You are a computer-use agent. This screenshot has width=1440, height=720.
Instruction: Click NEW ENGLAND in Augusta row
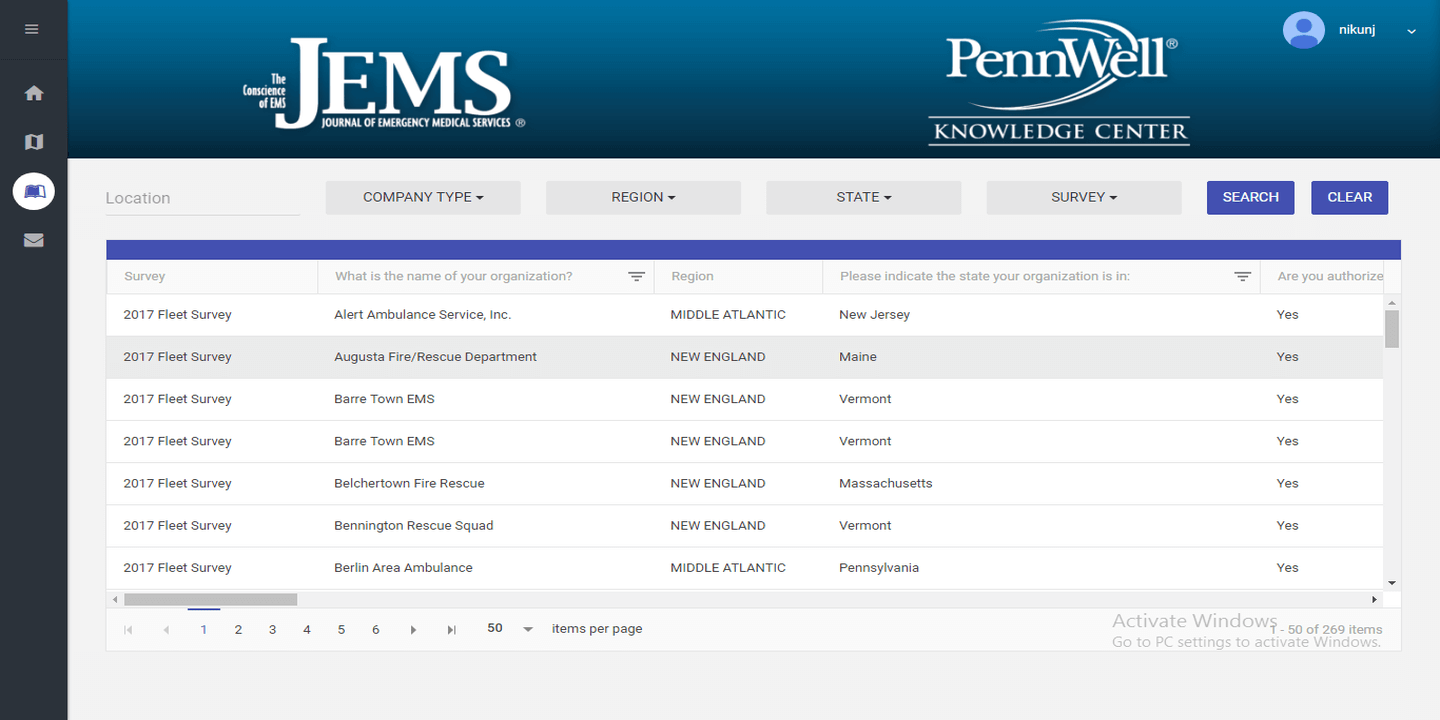point(718,357)
